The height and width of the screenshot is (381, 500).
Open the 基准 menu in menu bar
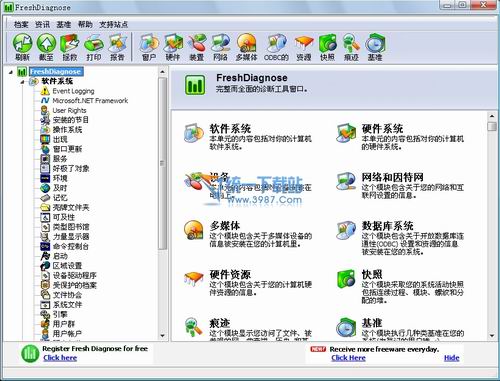[64, 25]
